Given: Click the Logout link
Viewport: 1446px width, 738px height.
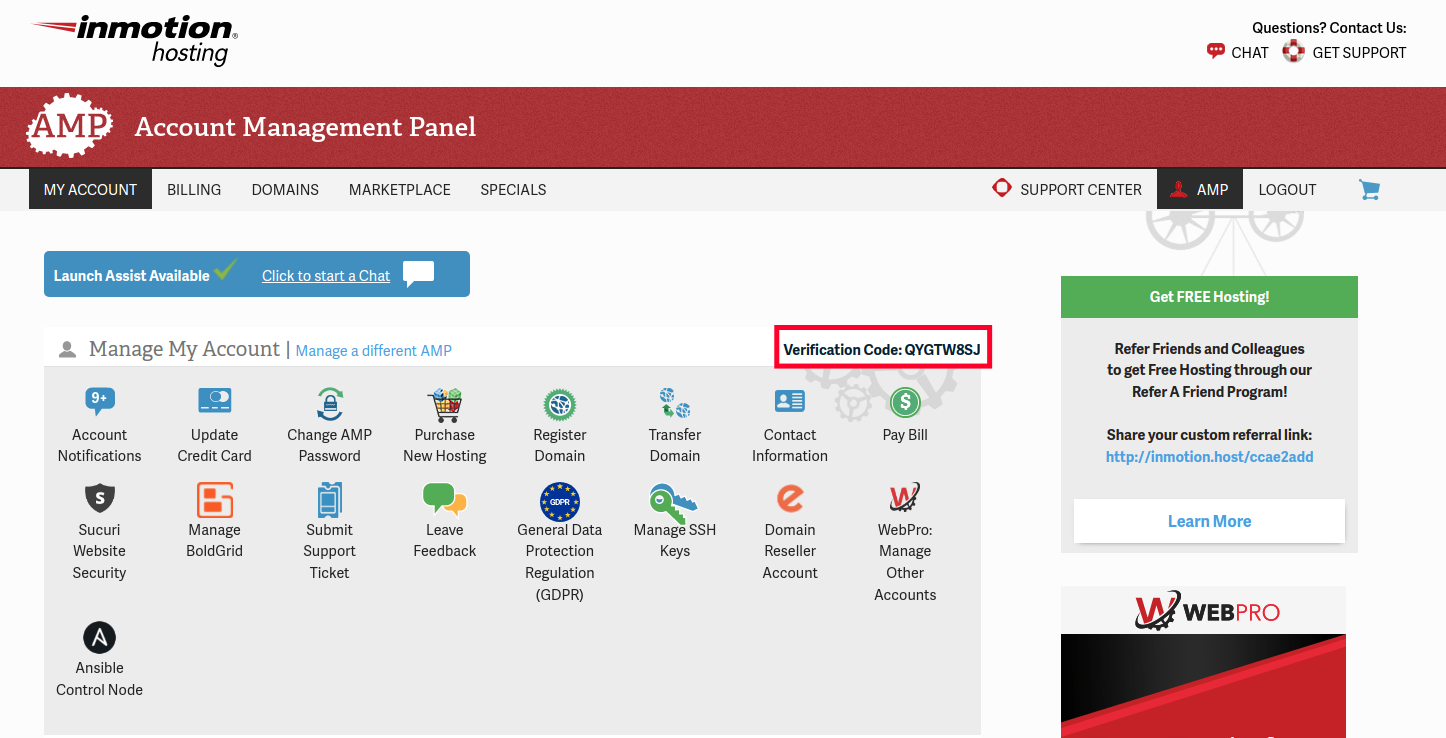Looking at the screenshot, I should [x=1287, y=190].
